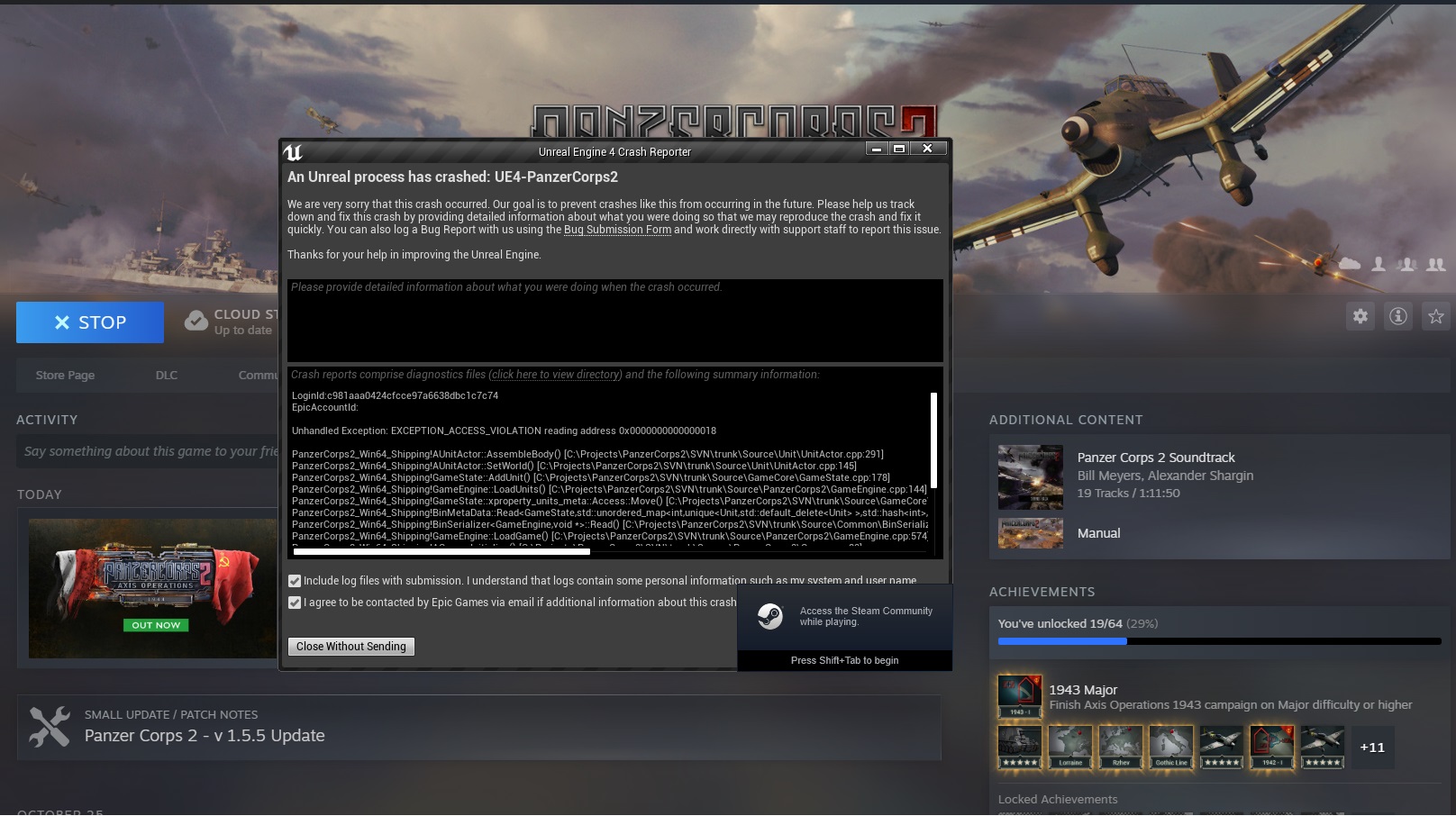
Task: Click the crash log vertical scrollbar
Action: pyautogui.click(x=933, y=440)
